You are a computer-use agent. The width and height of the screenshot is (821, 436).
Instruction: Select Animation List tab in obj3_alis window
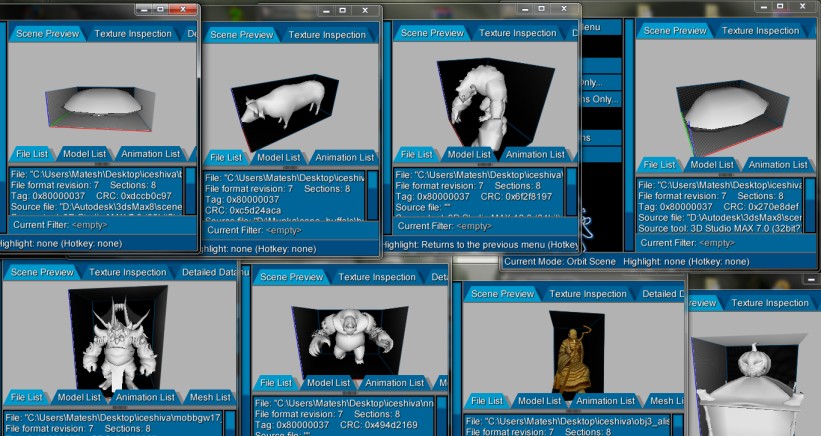[605, 401]
